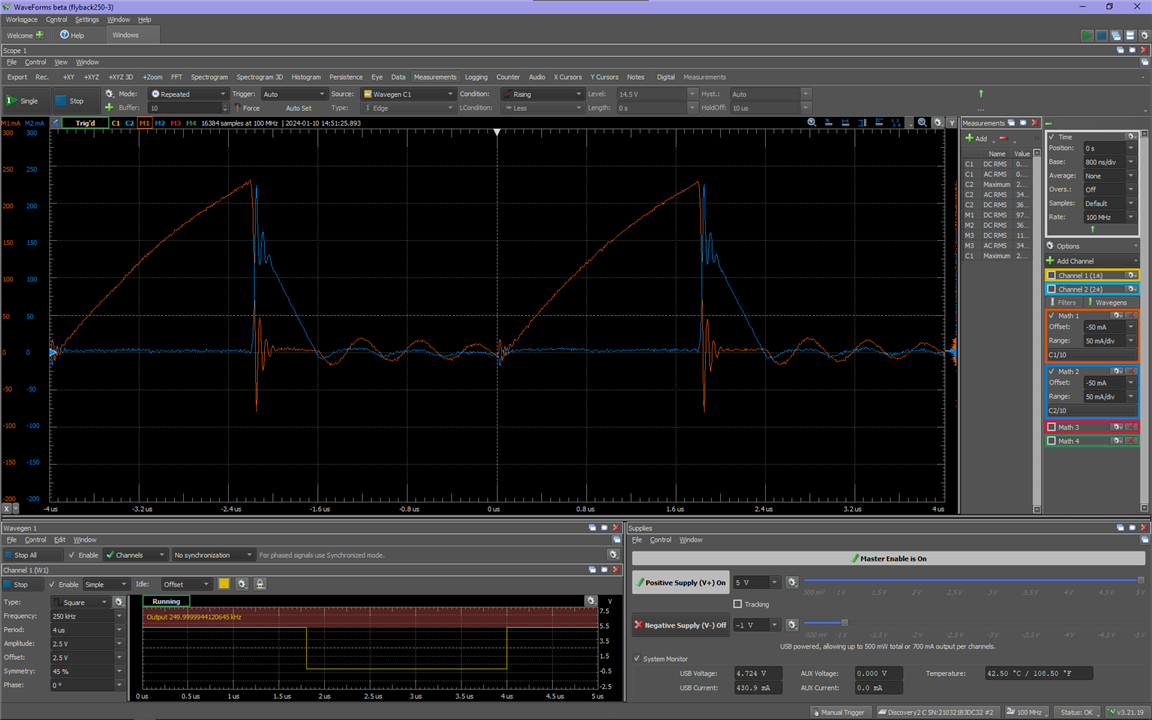The width and height of the screenshot is (1152, 720).
Task: Open the X Cursors view
Action: click(x=567, y=76)
